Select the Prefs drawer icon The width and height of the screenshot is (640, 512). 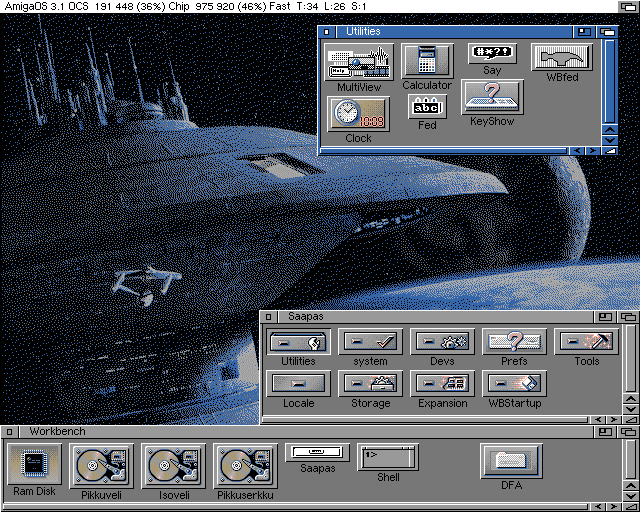pyautogui.click(x=514, y=341)
